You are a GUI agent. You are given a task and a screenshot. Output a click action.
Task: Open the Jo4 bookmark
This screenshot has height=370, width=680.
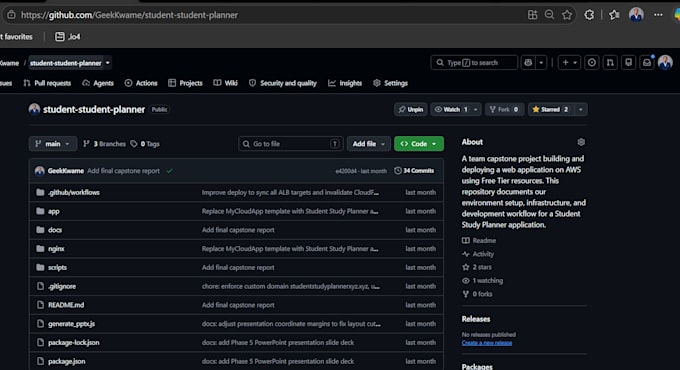tap(68, 37)
